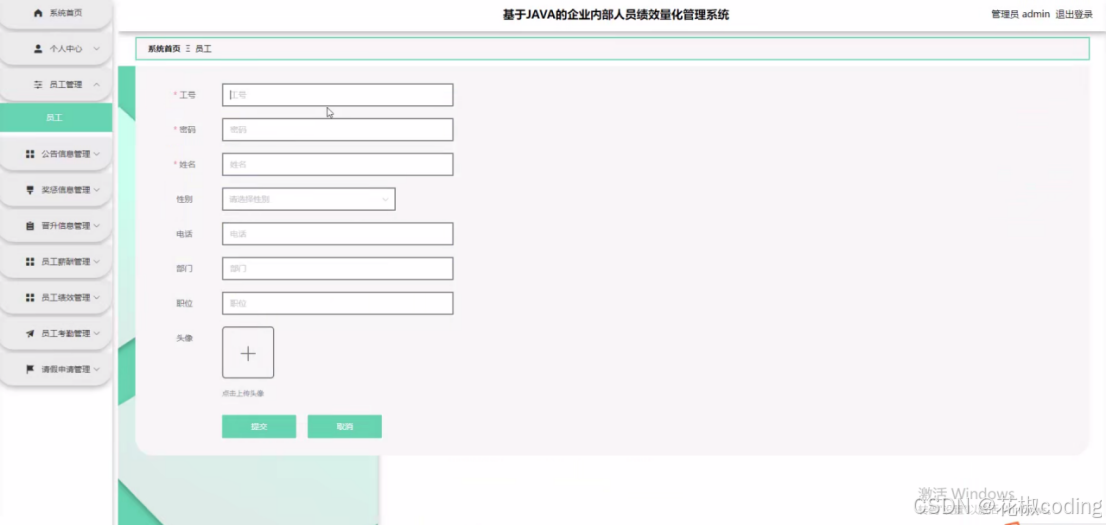Viewport: 1106px width, 526px height.
Task: Click the paper plane icon beside 员工考勤管理
Action: coord(30,334)
